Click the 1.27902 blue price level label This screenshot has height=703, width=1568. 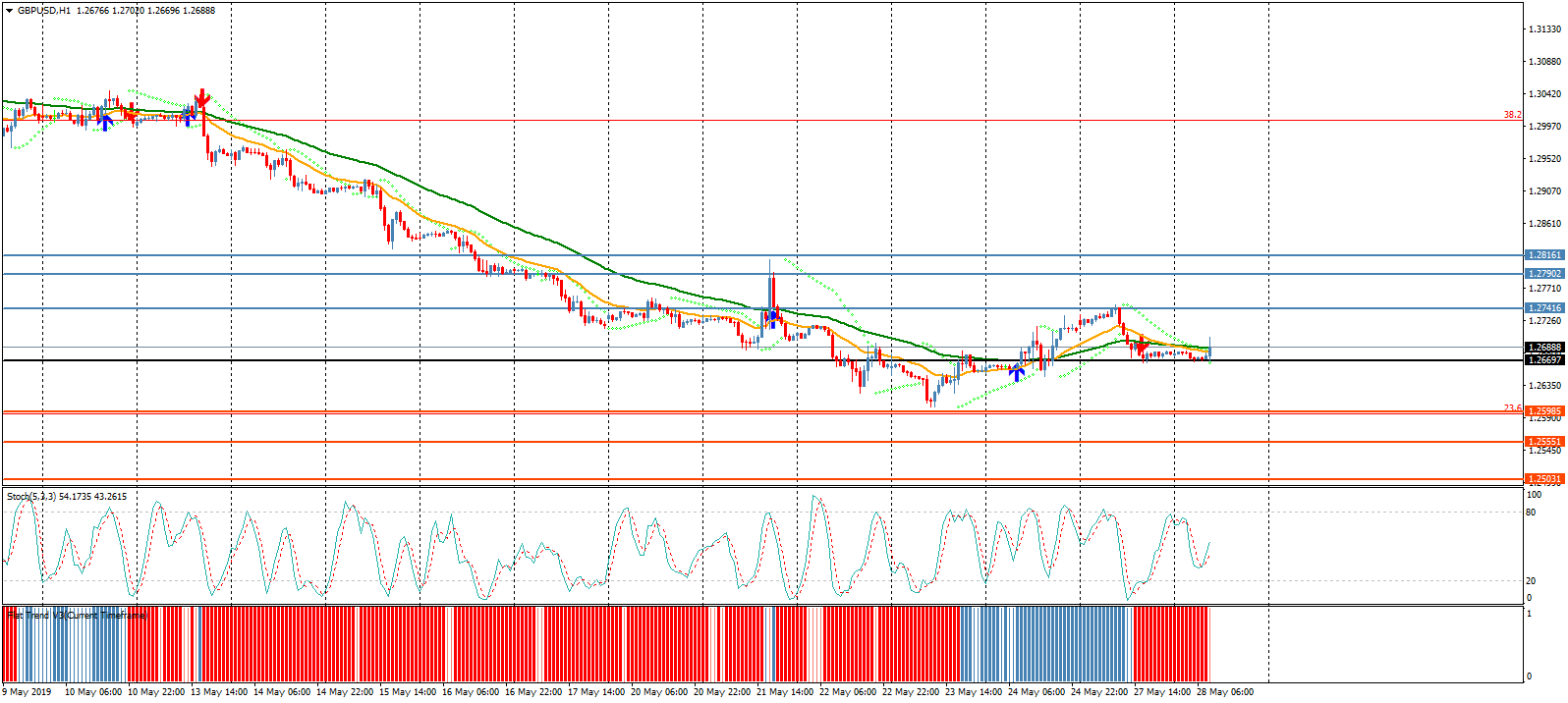(1544, 274)
